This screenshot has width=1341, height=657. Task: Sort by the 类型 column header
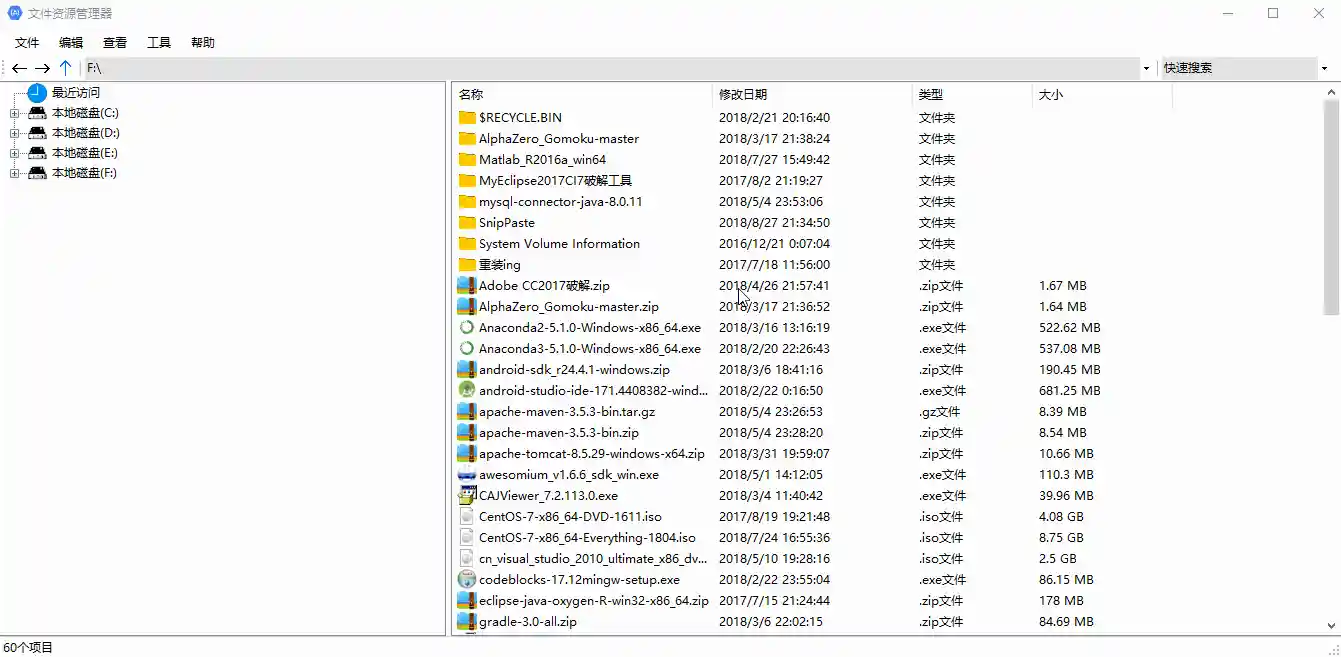[x=972, y=95]
